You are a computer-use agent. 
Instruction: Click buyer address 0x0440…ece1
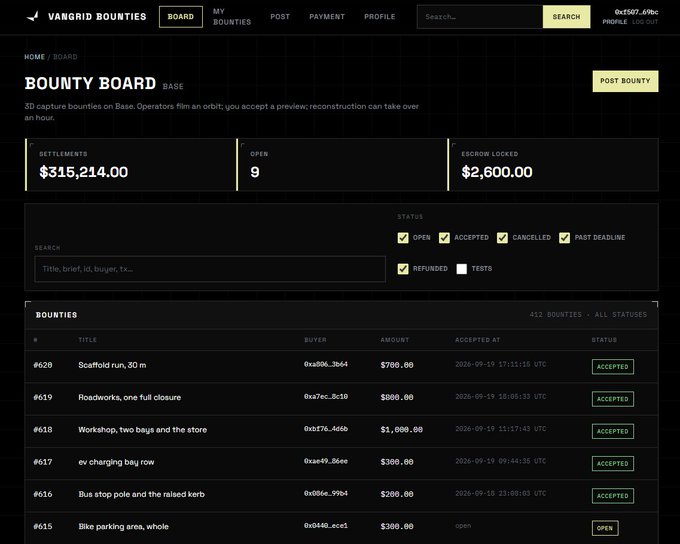(x=326, y=525)
